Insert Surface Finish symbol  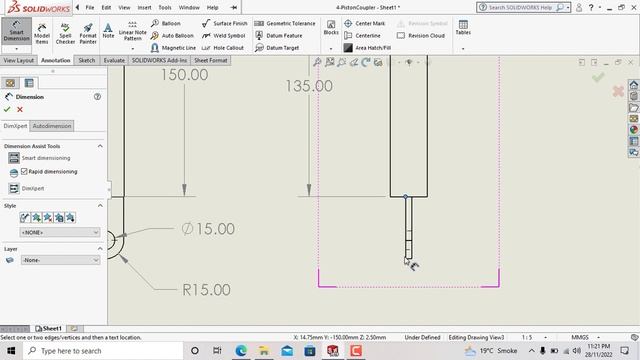point(225,24)
